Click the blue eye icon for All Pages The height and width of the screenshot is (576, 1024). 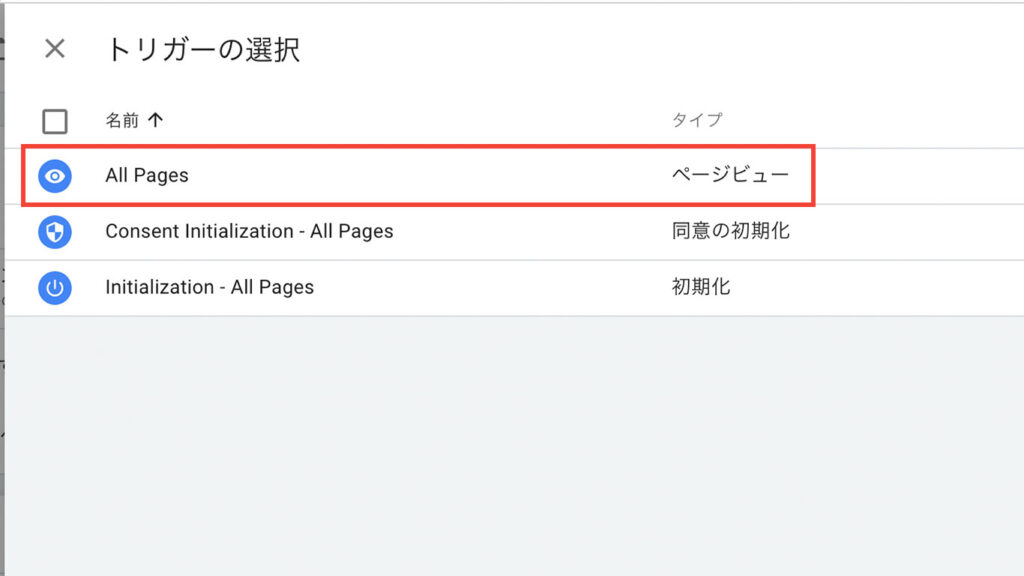[55, 176]
